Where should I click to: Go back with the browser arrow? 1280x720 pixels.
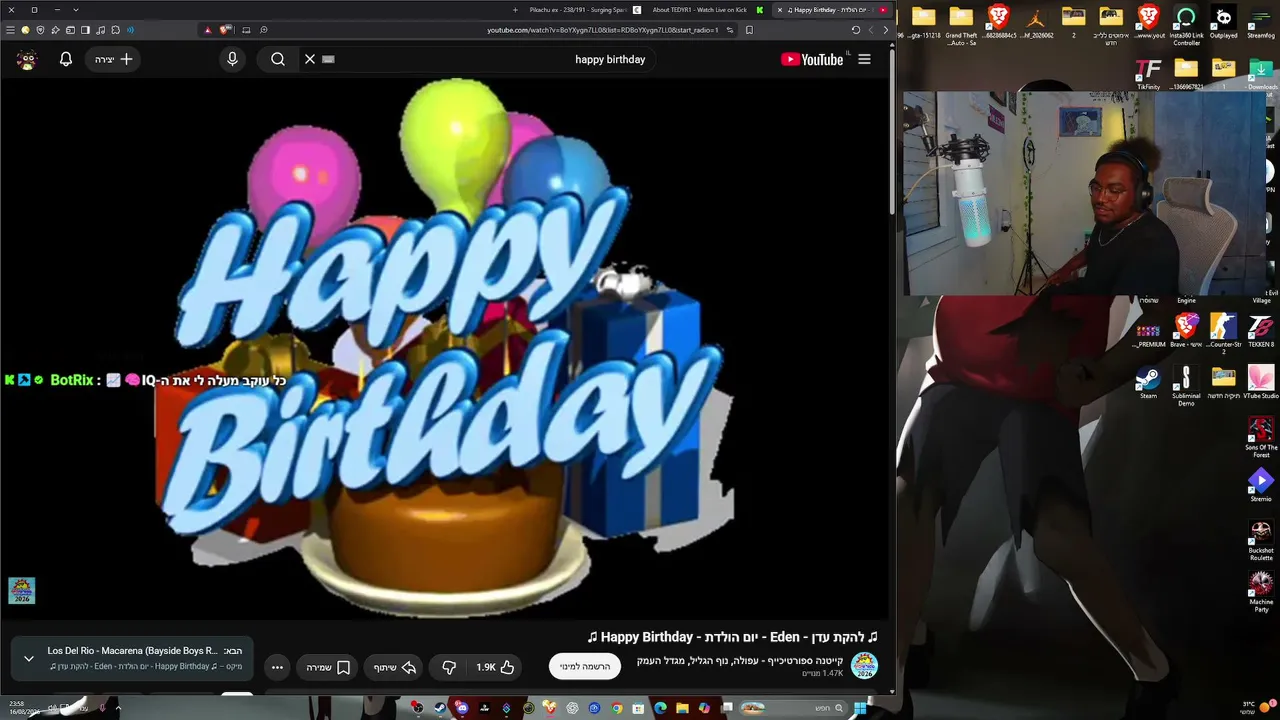[x=886, y=30]
